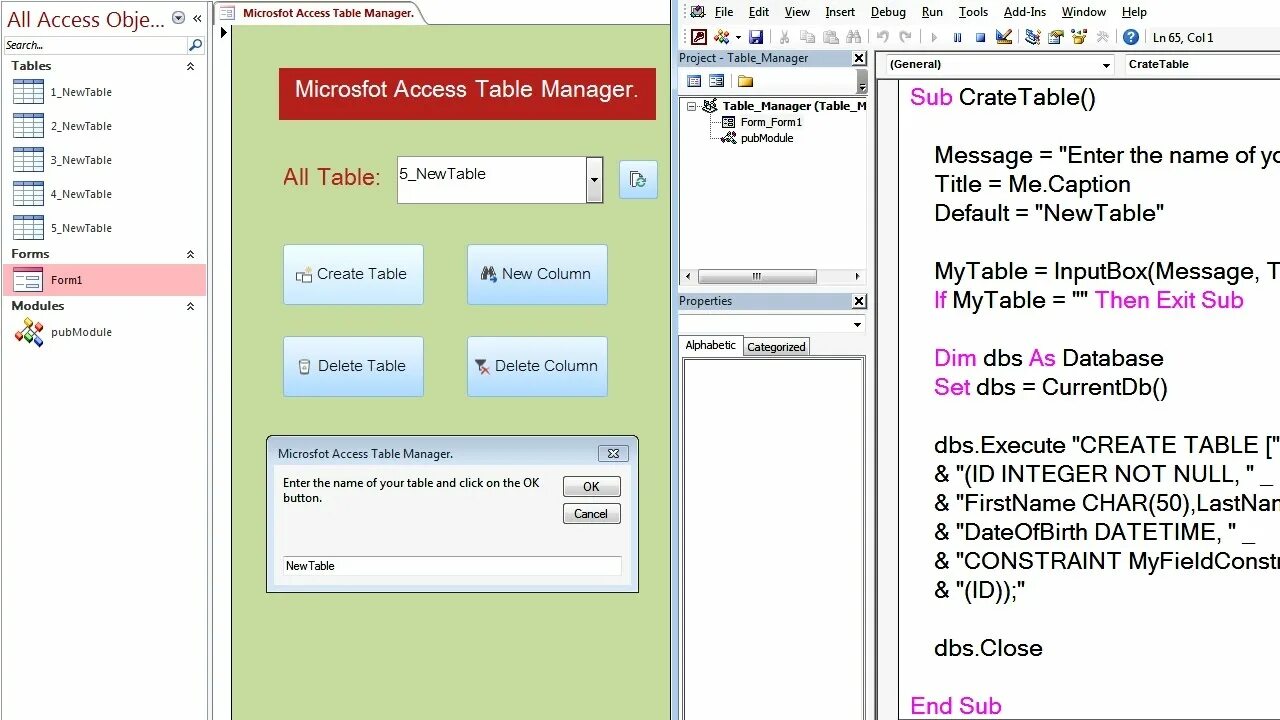Screen dimensions: 1280x720
Task: Click the pubModule icon in navigation pane
Action: point(28,332)
